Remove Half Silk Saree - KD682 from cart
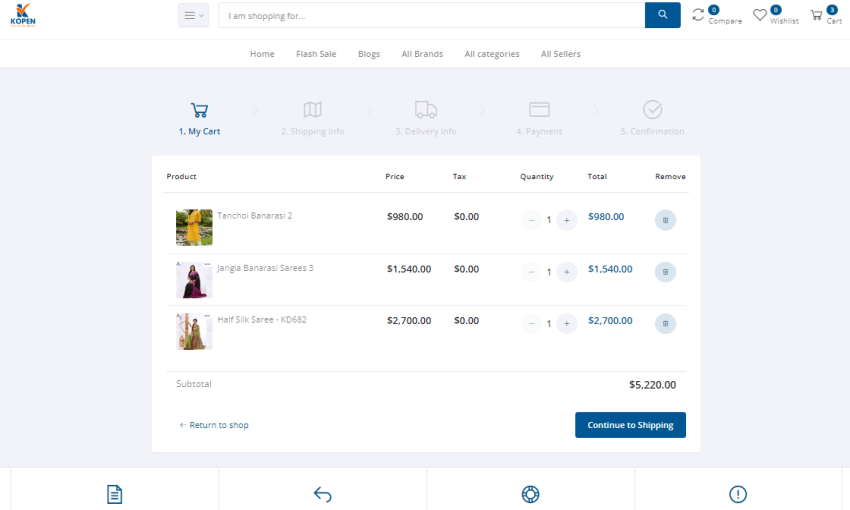Image resolution: width=850 pixels, height=510 pixels. point(665,324)
